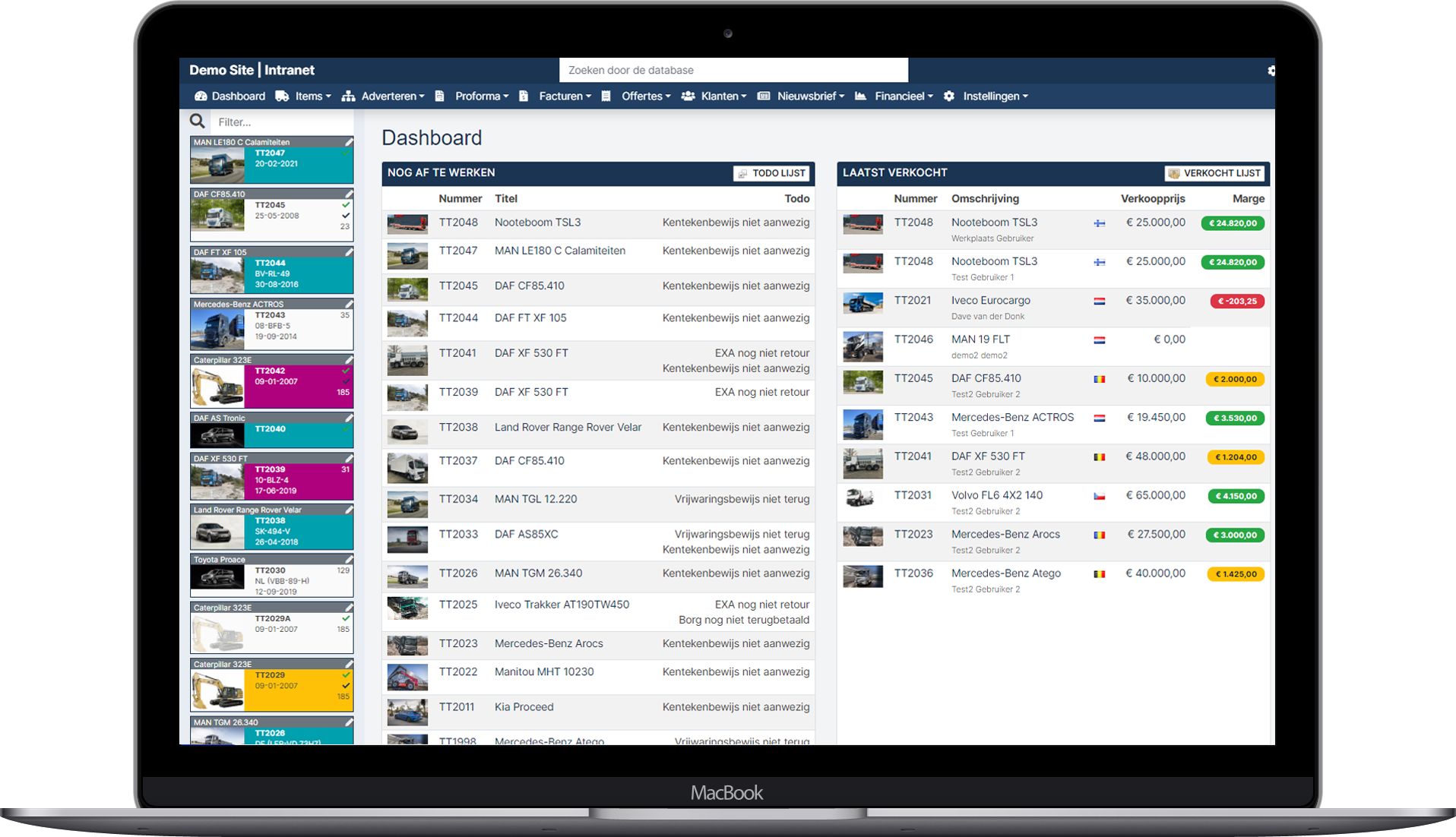1456x837 pixels.
Task: Edit Caterpillar 323E TT2029A card via pencil icon
Action: coord(349,608)
